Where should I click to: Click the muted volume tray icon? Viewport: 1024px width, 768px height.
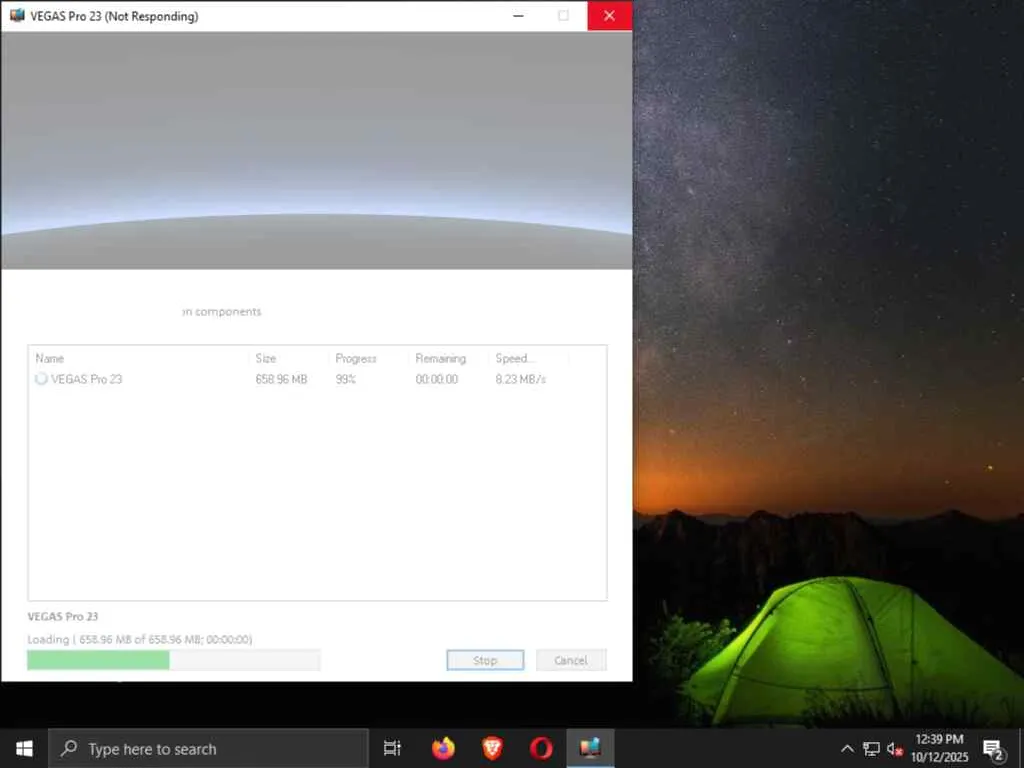point(895,748)
